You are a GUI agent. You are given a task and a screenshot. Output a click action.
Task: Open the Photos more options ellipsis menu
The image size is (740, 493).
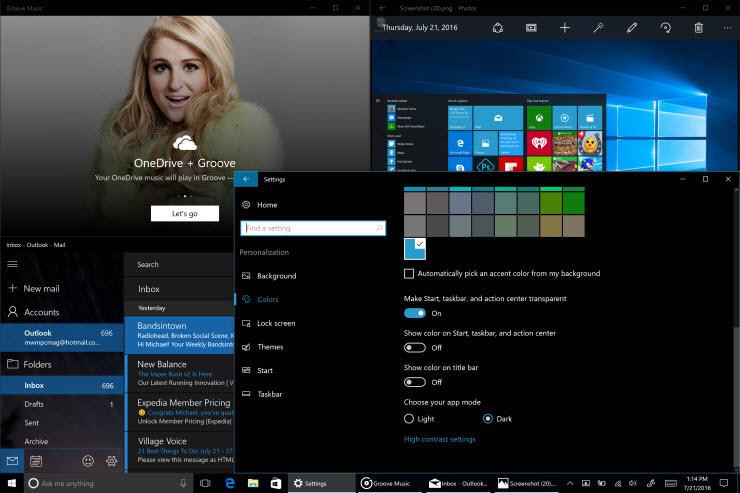click(x=726, y=28)
